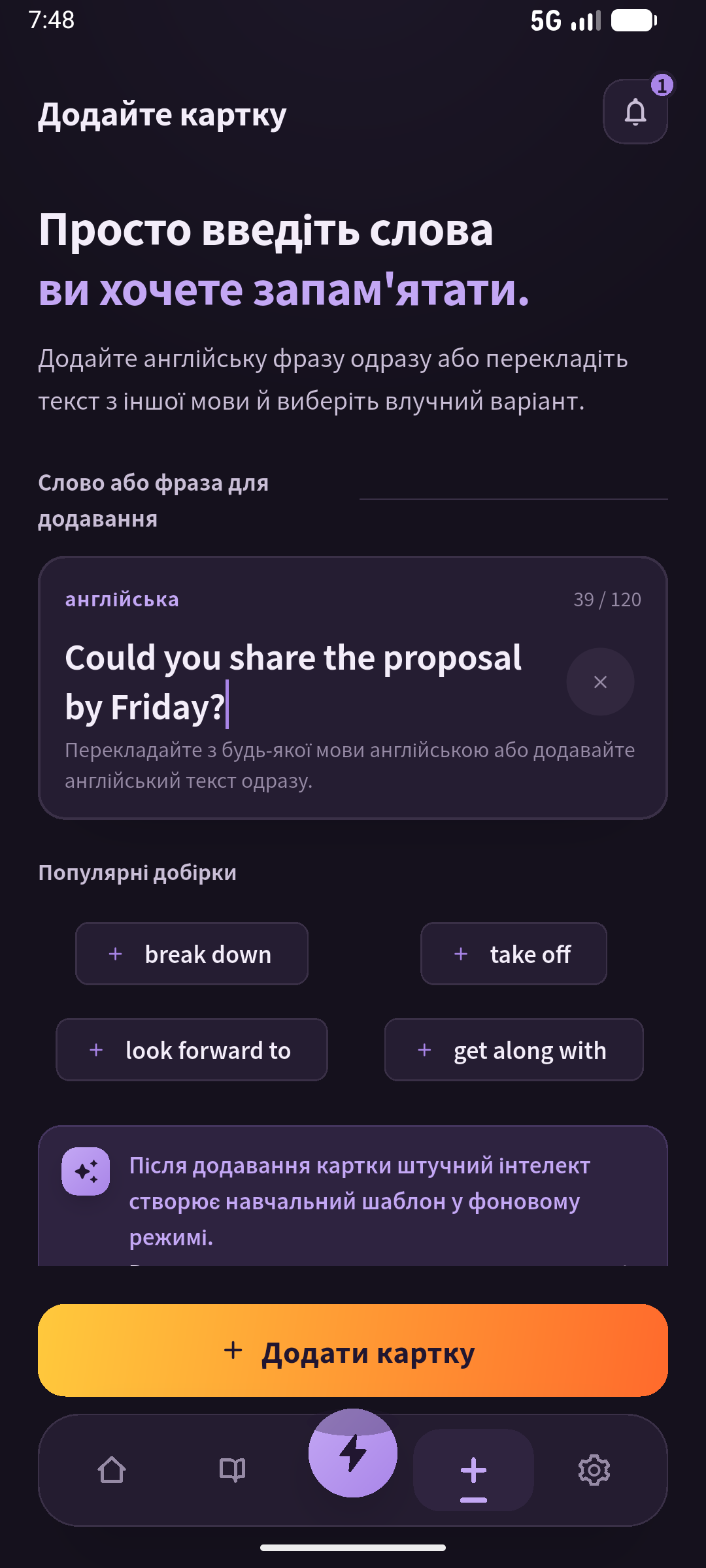Add the 'look forward to' chip

[x=192, y=1050]
